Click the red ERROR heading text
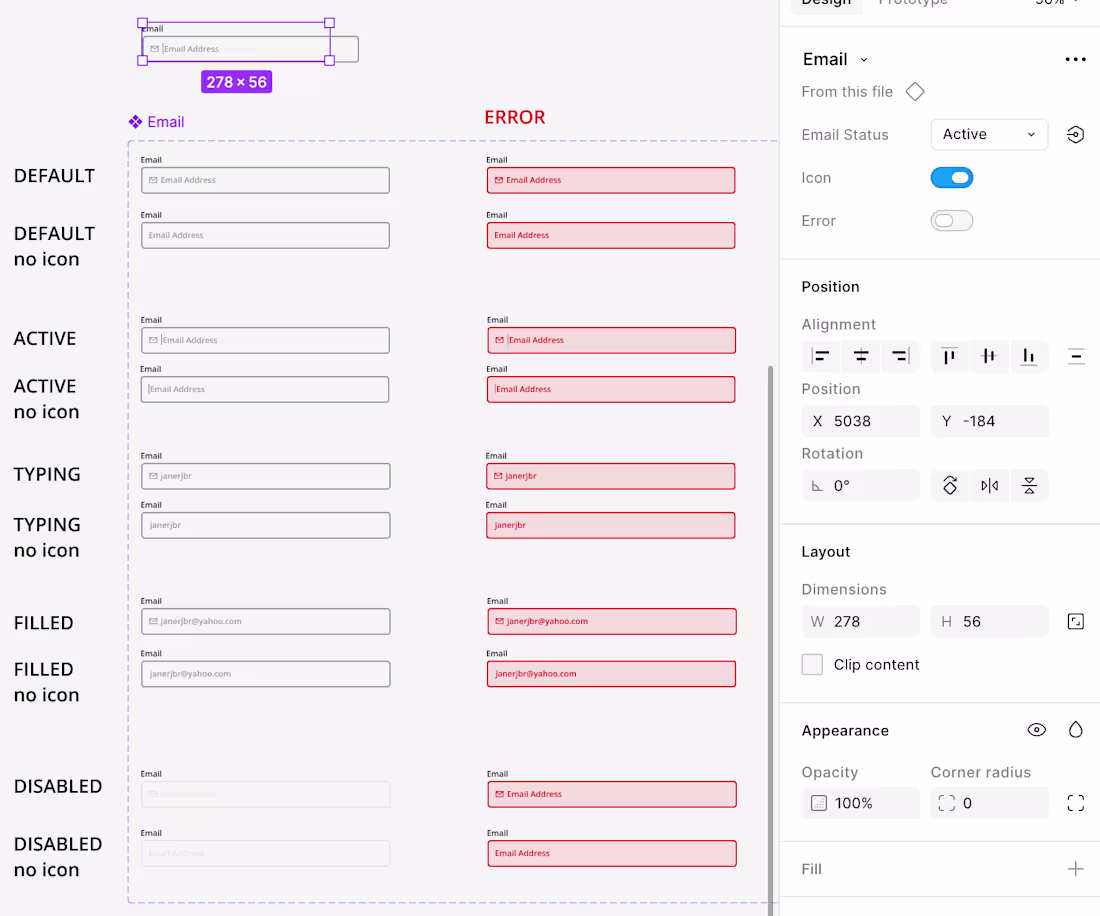1100x916 pixels. [514, 117]
